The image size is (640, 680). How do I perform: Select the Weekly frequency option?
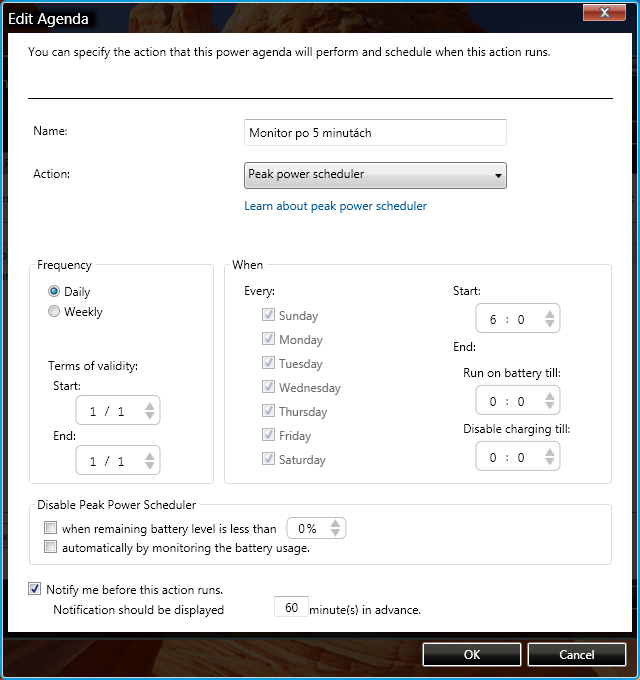point(54,312)
